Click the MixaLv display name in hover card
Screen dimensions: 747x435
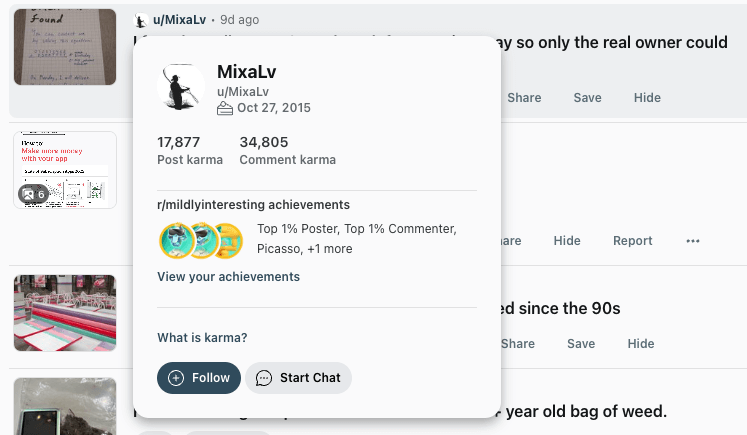tap(246, 73)
